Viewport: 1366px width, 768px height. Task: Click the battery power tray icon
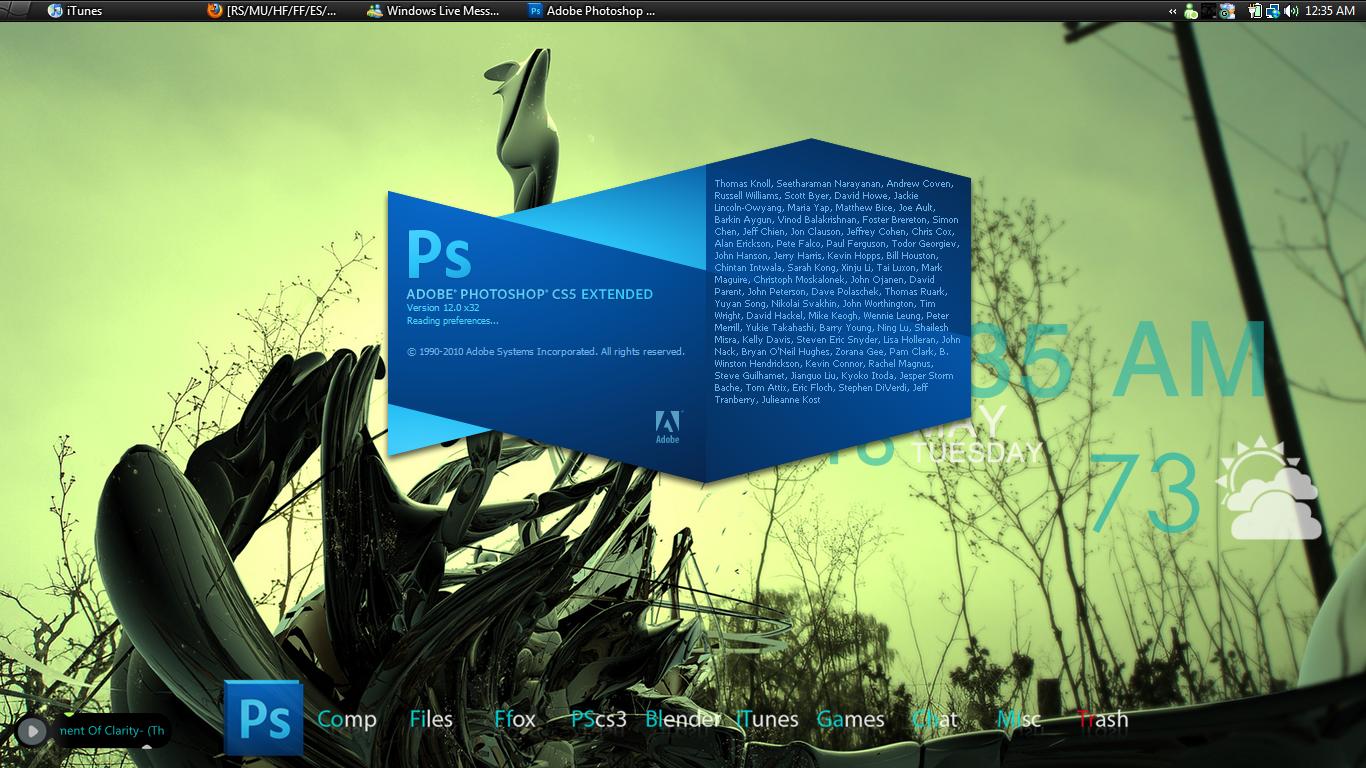pyautogui.click(x=1254, y=11)
